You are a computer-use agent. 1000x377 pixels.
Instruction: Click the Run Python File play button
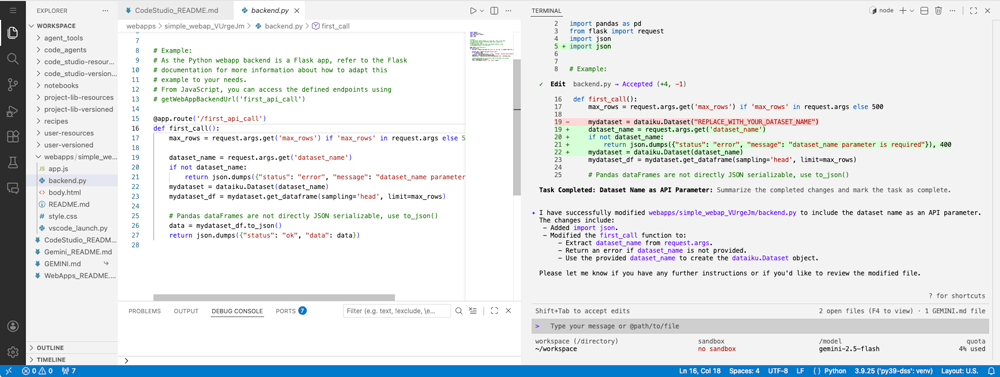point(473,11)
